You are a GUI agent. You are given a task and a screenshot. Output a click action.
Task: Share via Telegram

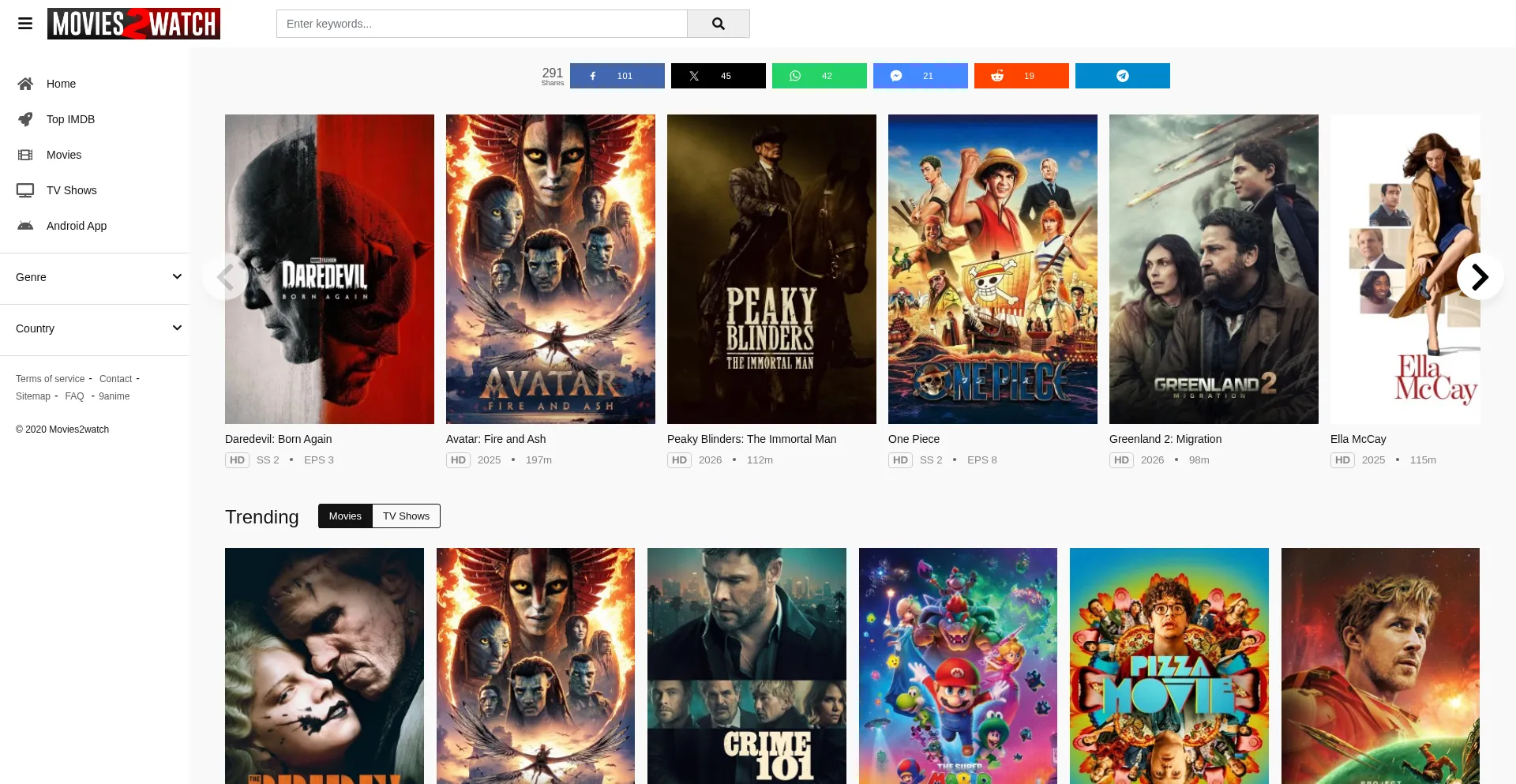pyautogui.click(x=1123, y=76)
